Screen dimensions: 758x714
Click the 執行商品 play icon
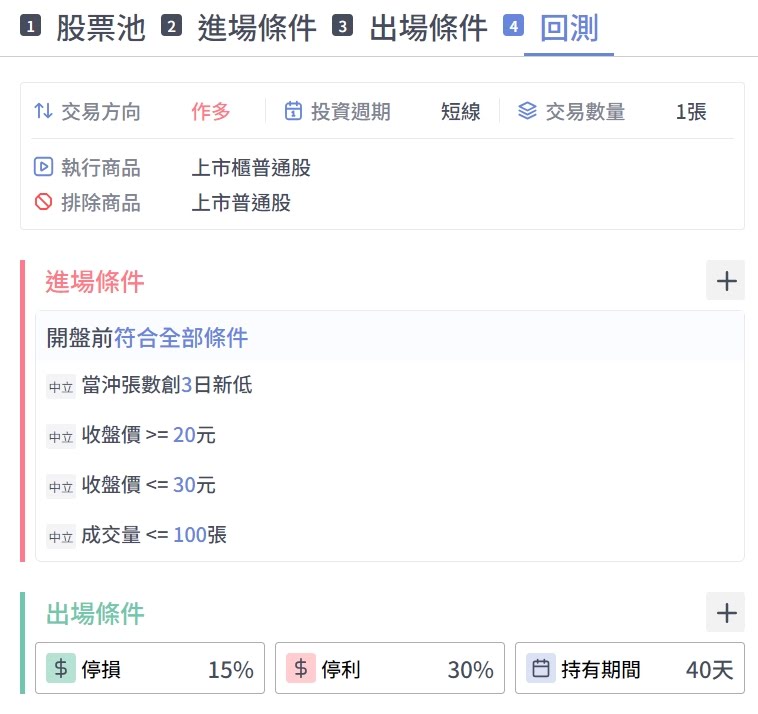(43, 167)
